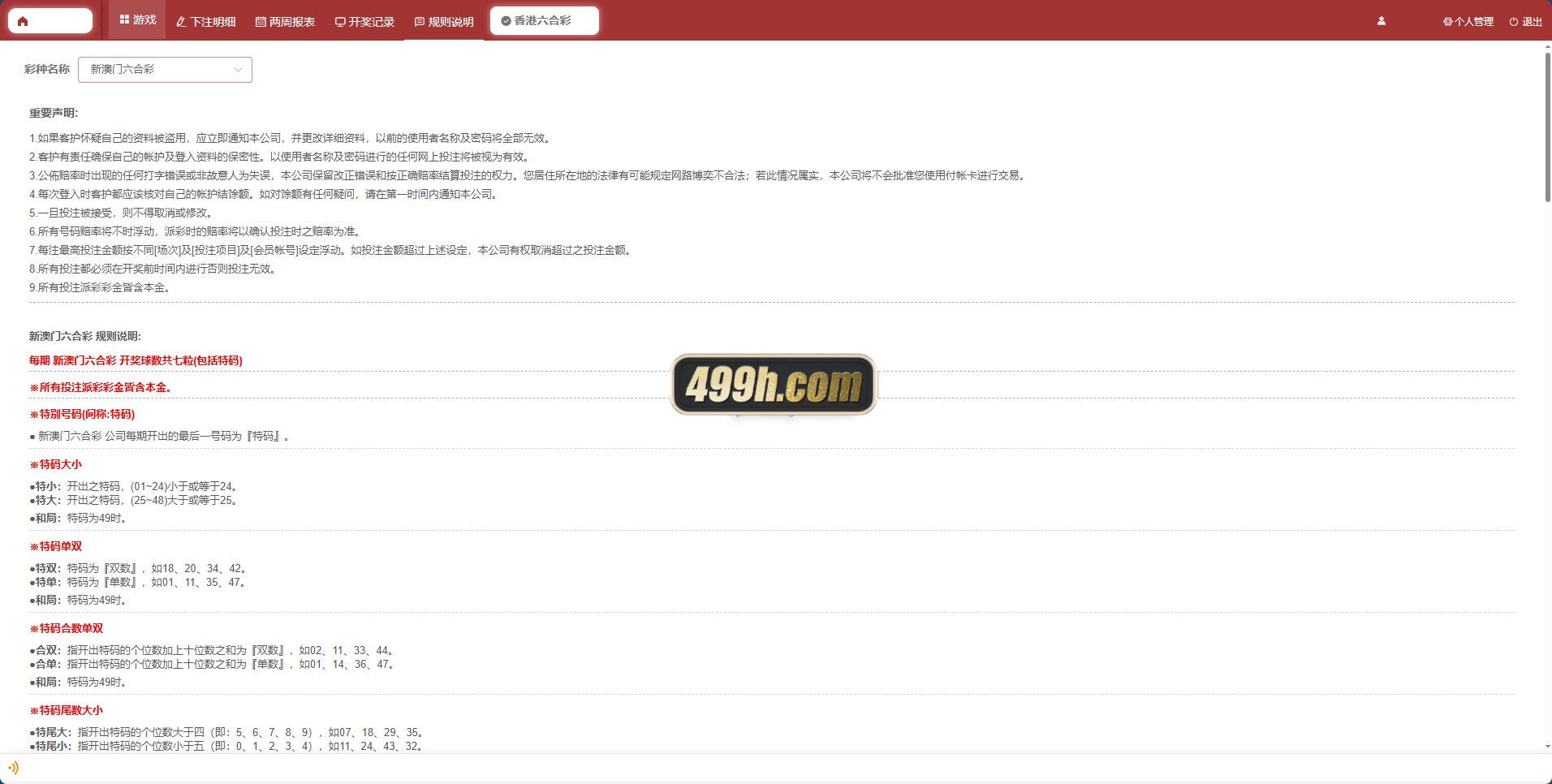Click the red 特别号码(间称:特码) heading

coord(82,414)
